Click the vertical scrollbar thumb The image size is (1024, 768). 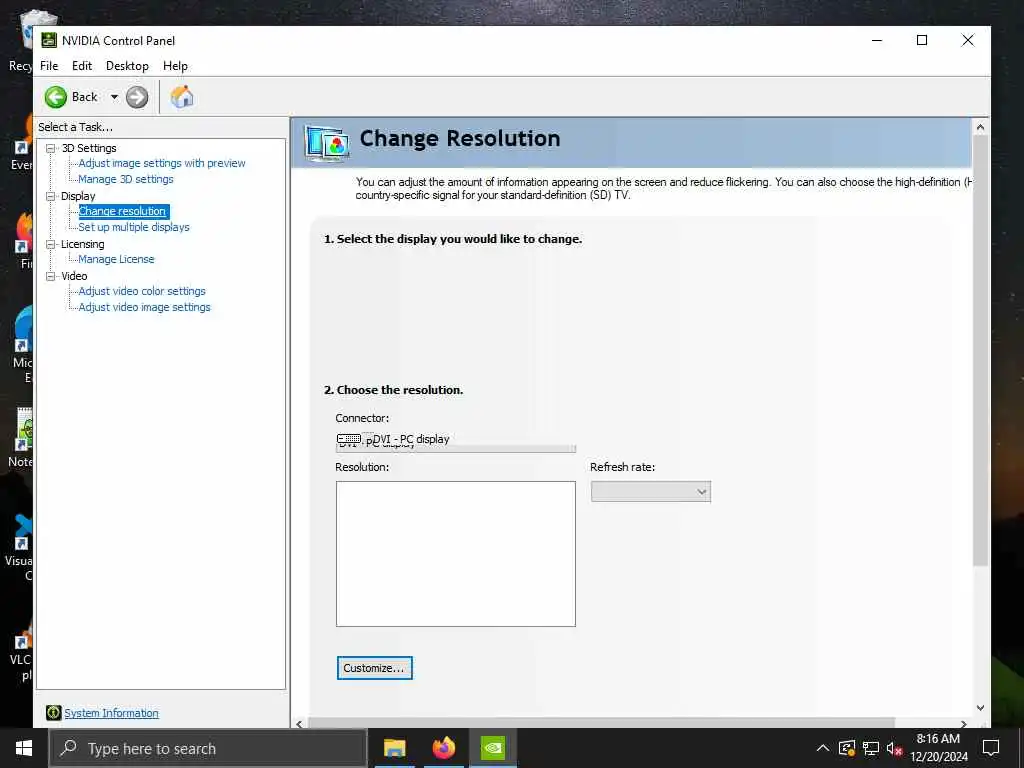980,351
